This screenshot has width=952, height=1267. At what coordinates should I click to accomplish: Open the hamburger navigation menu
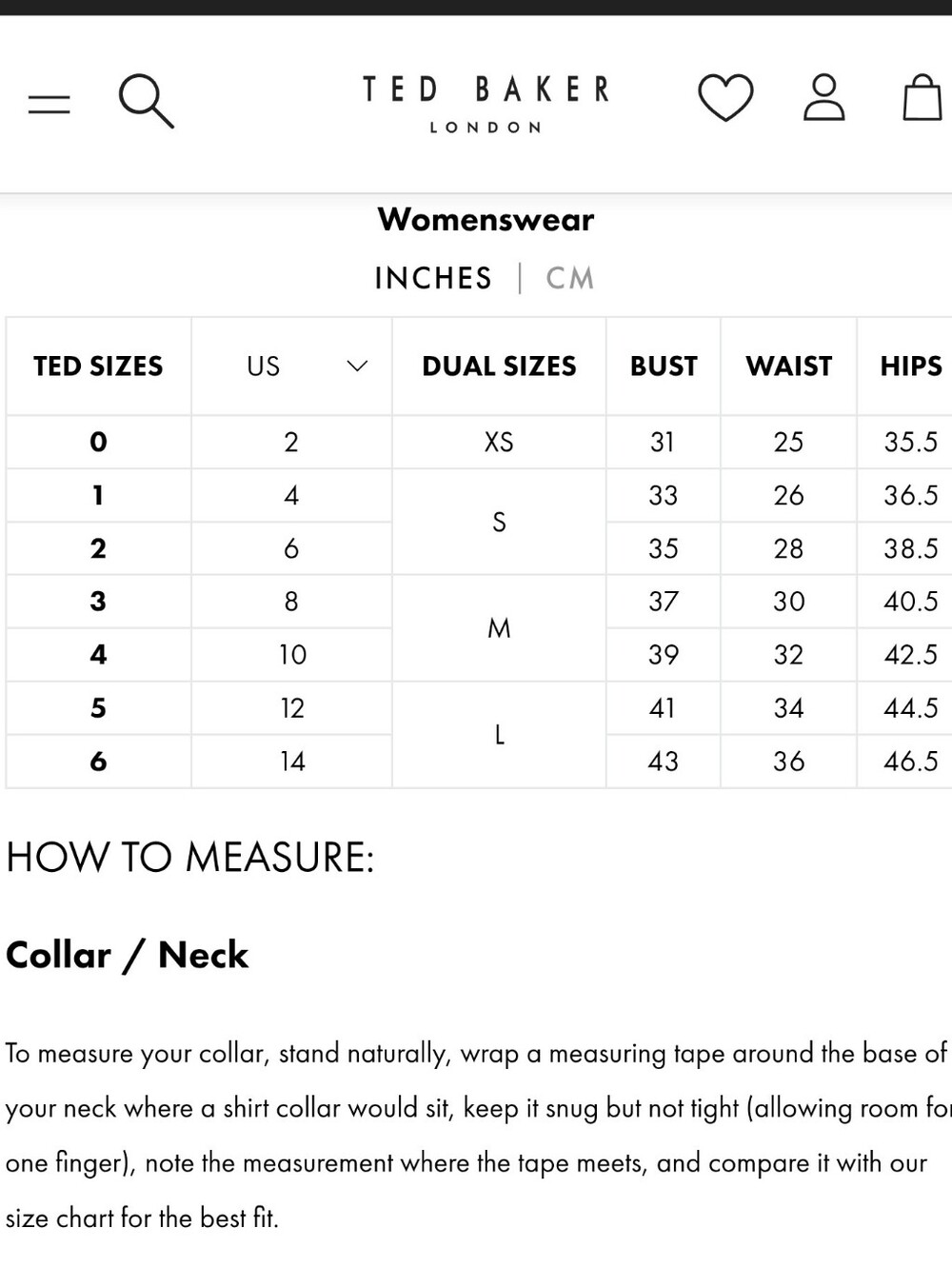point(50,103)
